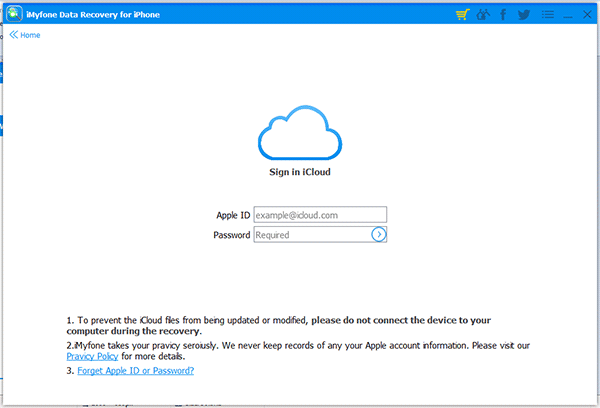The width and height of the screenshot is (600, 408).
Task: Open the hamburger menu icon
Action: tap(548, 15)
